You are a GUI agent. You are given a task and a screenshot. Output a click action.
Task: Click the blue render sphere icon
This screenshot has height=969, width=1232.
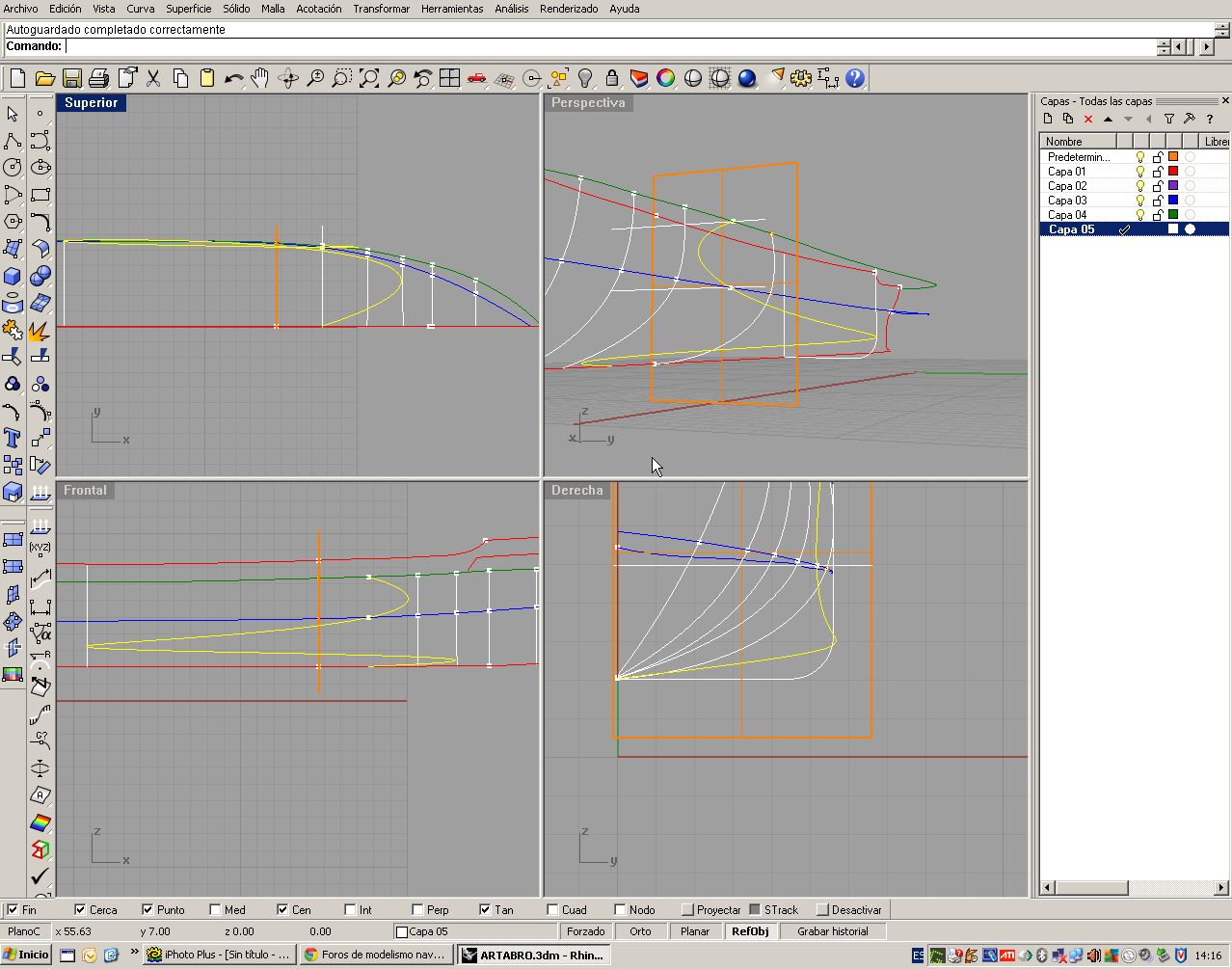pyautogui.click(x=747, y=78)
